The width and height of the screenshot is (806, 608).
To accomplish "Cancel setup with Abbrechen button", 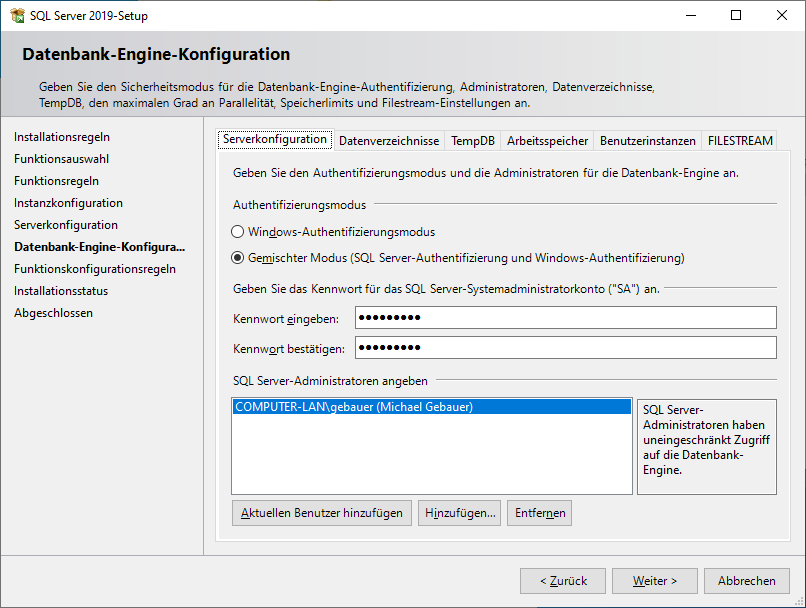I will [x=746, y=581].
